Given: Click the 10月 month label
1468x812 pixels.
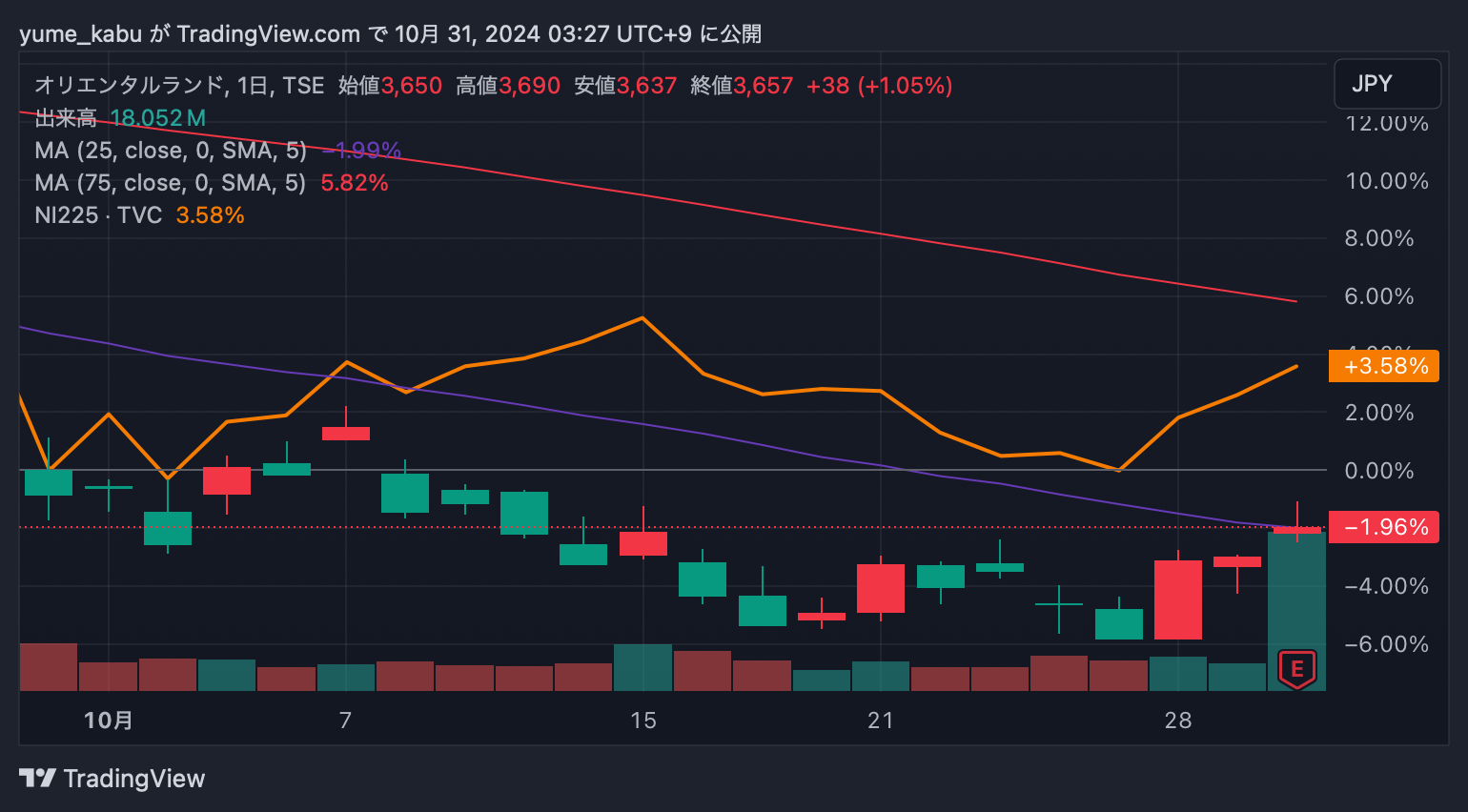Looking at the screenshot, I should point(108,721).
